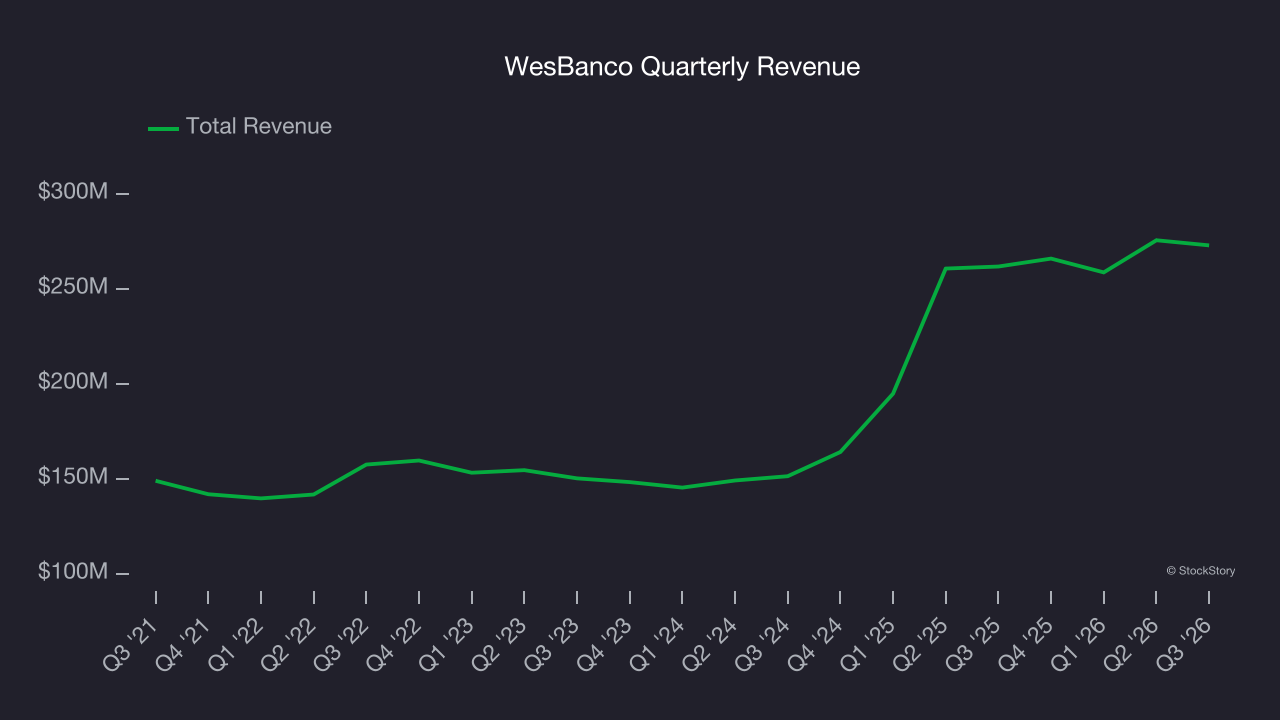Click the Q4 '21 x-axis label
1280x720 pixels.
pyautogui.click(x=184, y=644)
